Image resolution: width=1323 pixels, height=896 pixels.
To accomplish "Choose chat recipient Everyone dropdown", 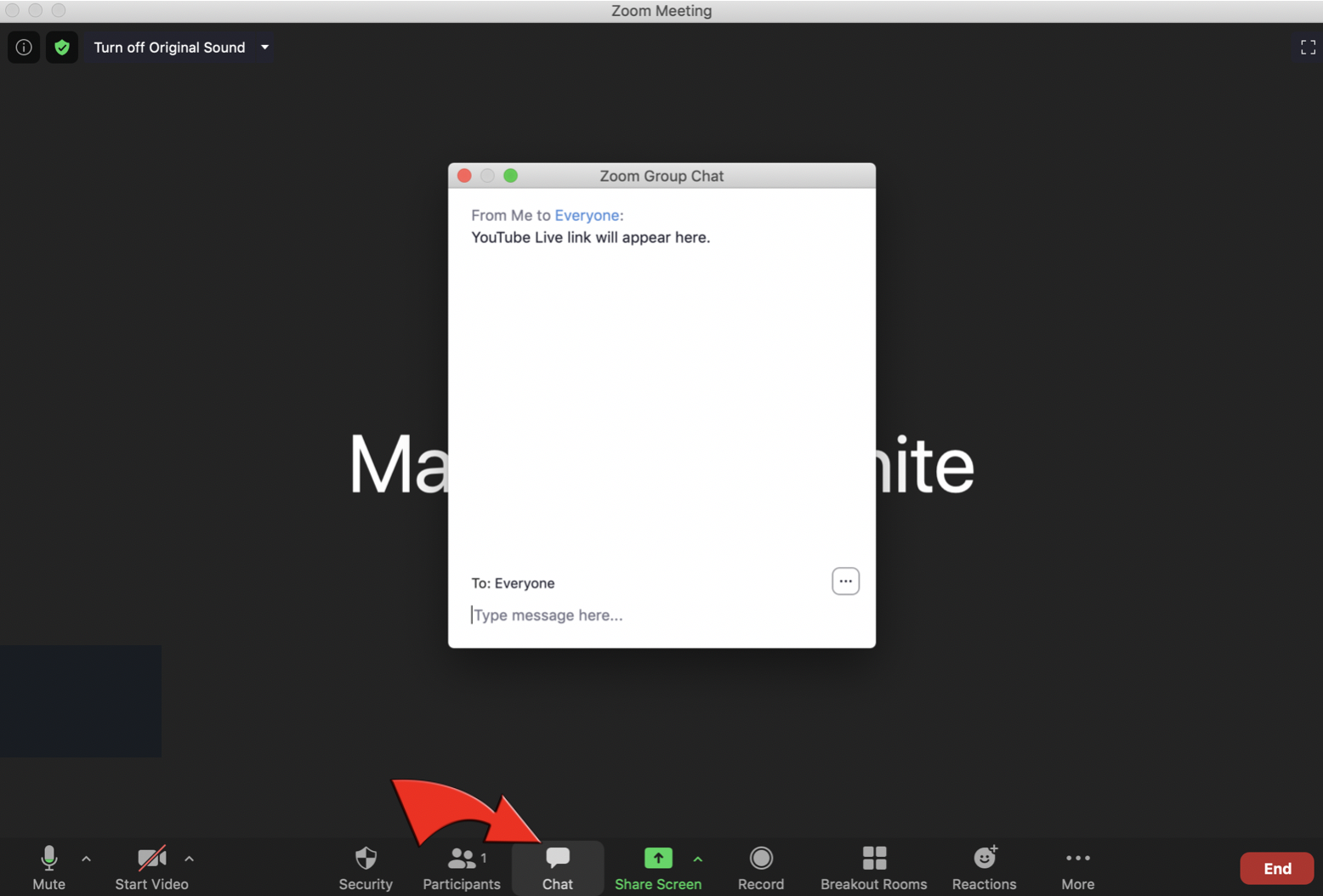I will point(525,583).
